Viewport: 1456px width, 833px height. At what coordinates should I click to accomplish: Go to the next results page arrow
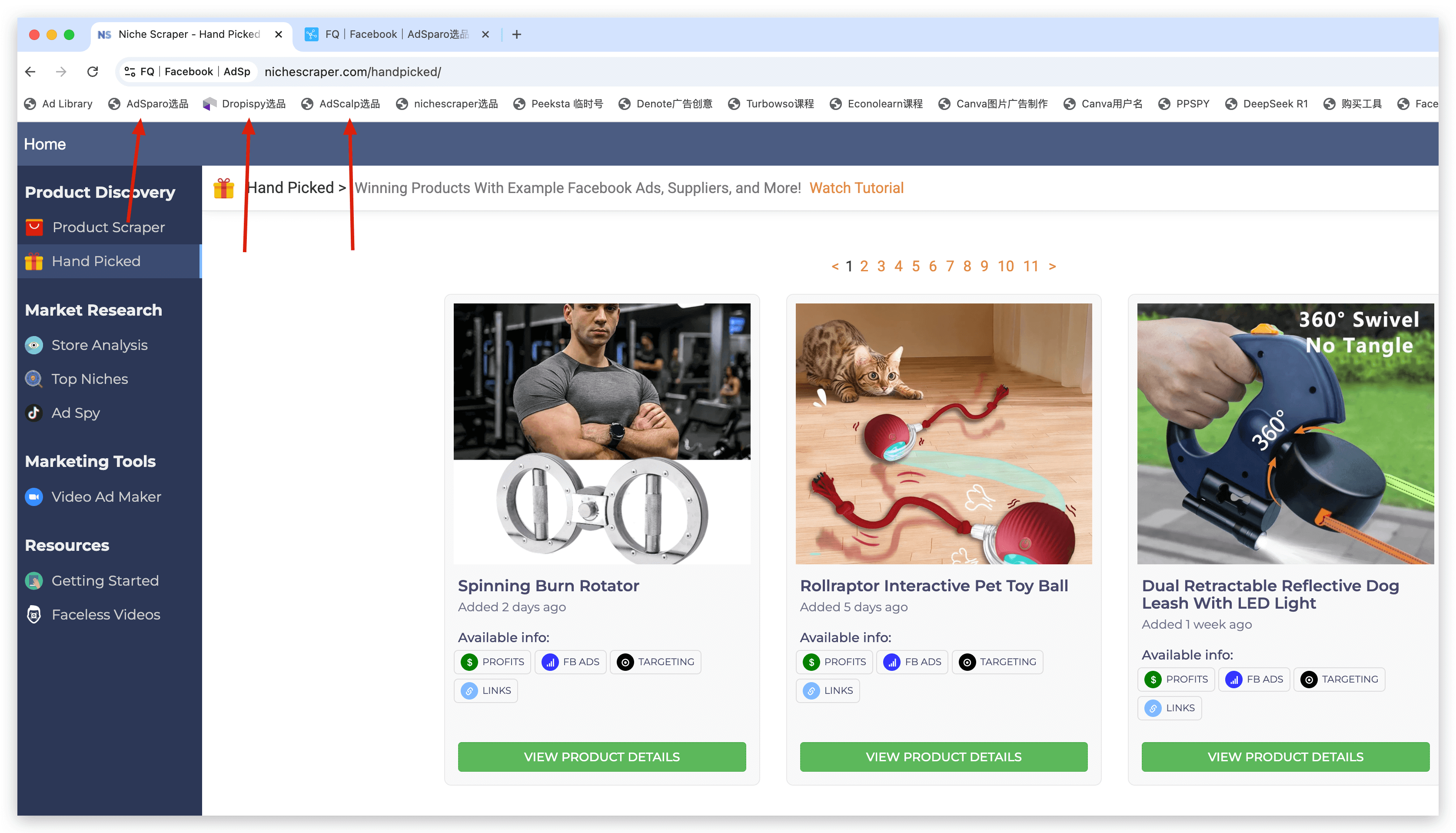tap(1052, 266)
